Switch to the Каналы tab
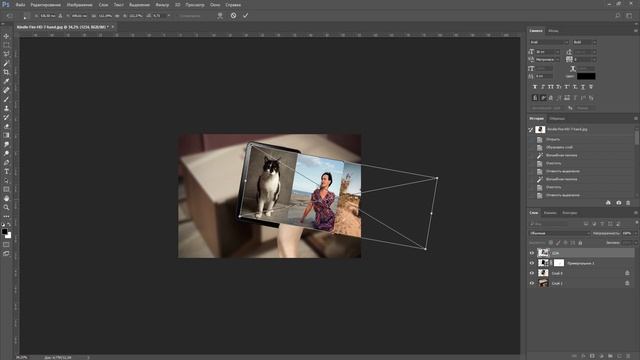Screen dimensions: 640x360 [550, 213]
